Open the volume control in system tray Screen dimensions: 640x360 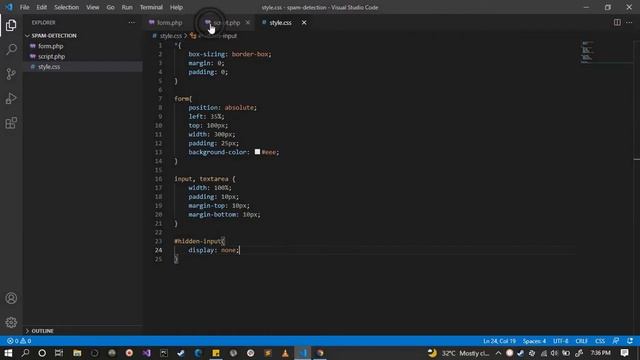tap(554, 353)
